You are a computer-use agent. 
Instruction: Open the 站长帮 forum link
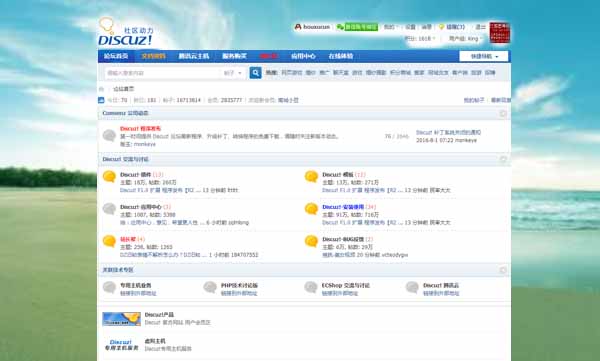(x=128, y=239)
